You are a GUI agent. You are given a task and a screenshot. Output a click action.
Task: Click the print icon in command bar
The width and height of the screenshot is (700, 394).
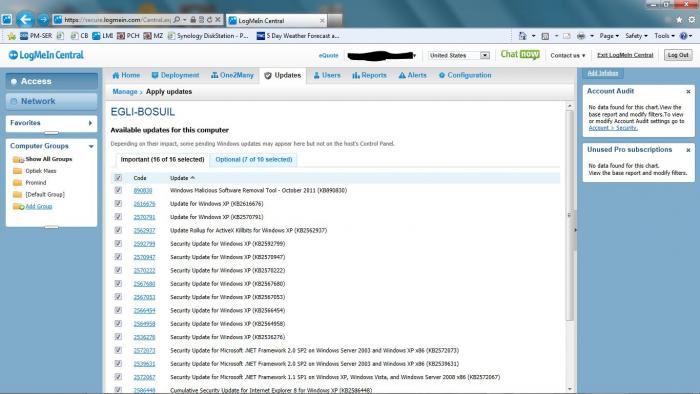[x=581, y=36]
